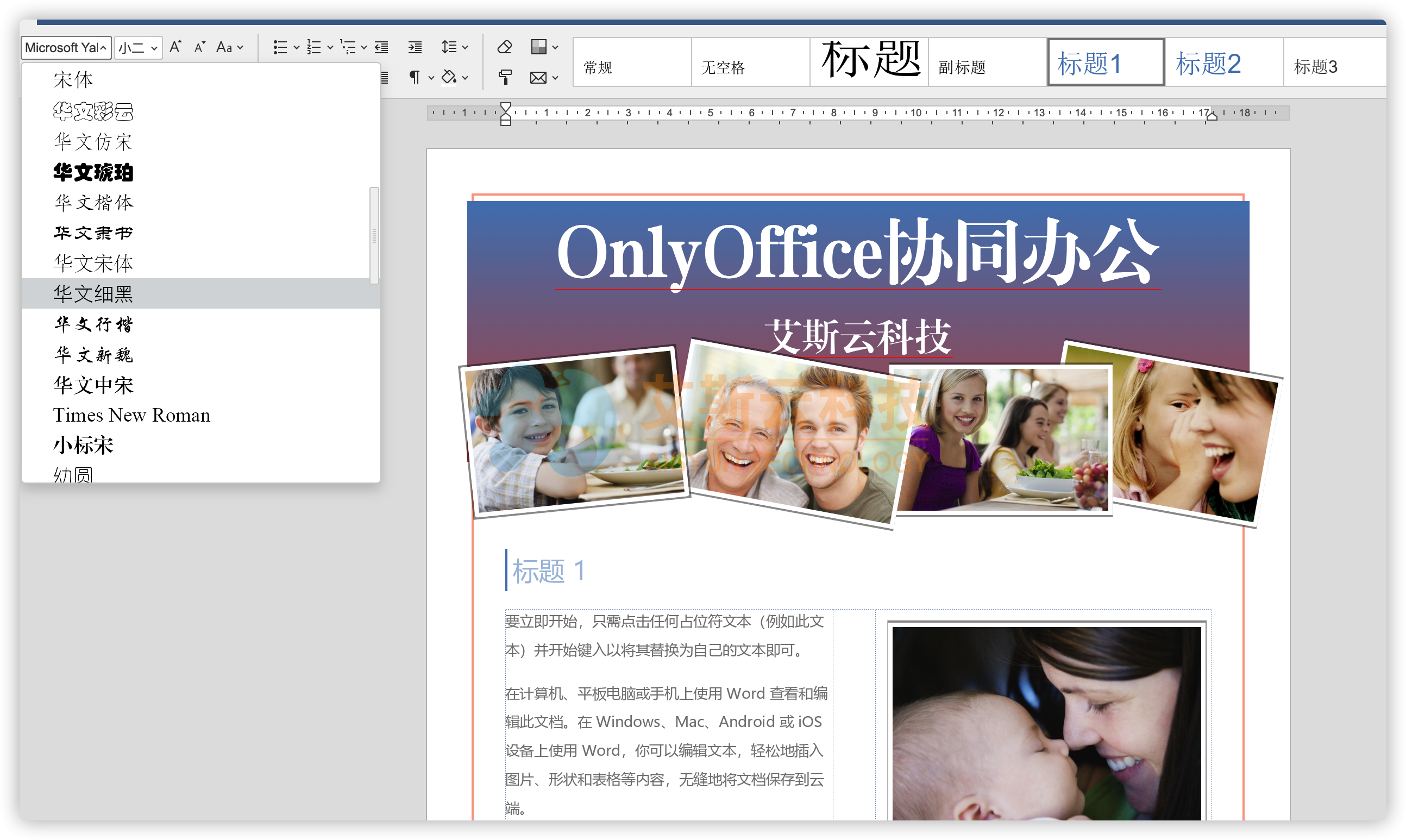Expand the mail merge dropdown arrow

coord(555,78)
